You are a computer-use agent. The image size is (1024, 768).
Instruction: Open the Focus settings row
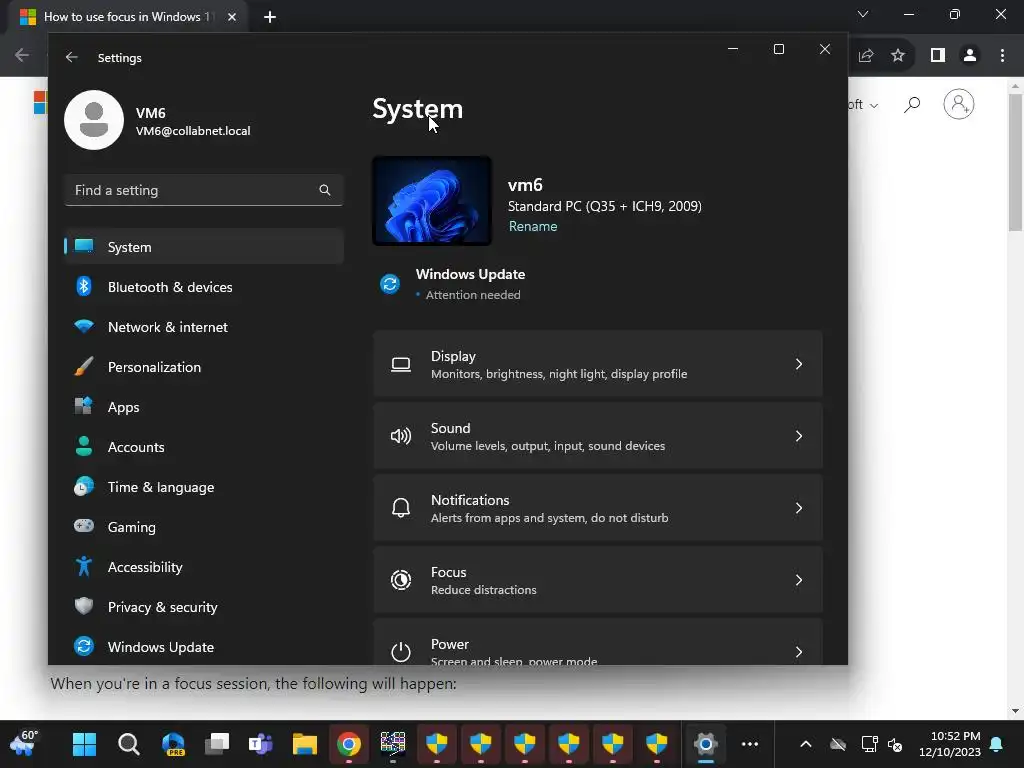coord(598,580)
